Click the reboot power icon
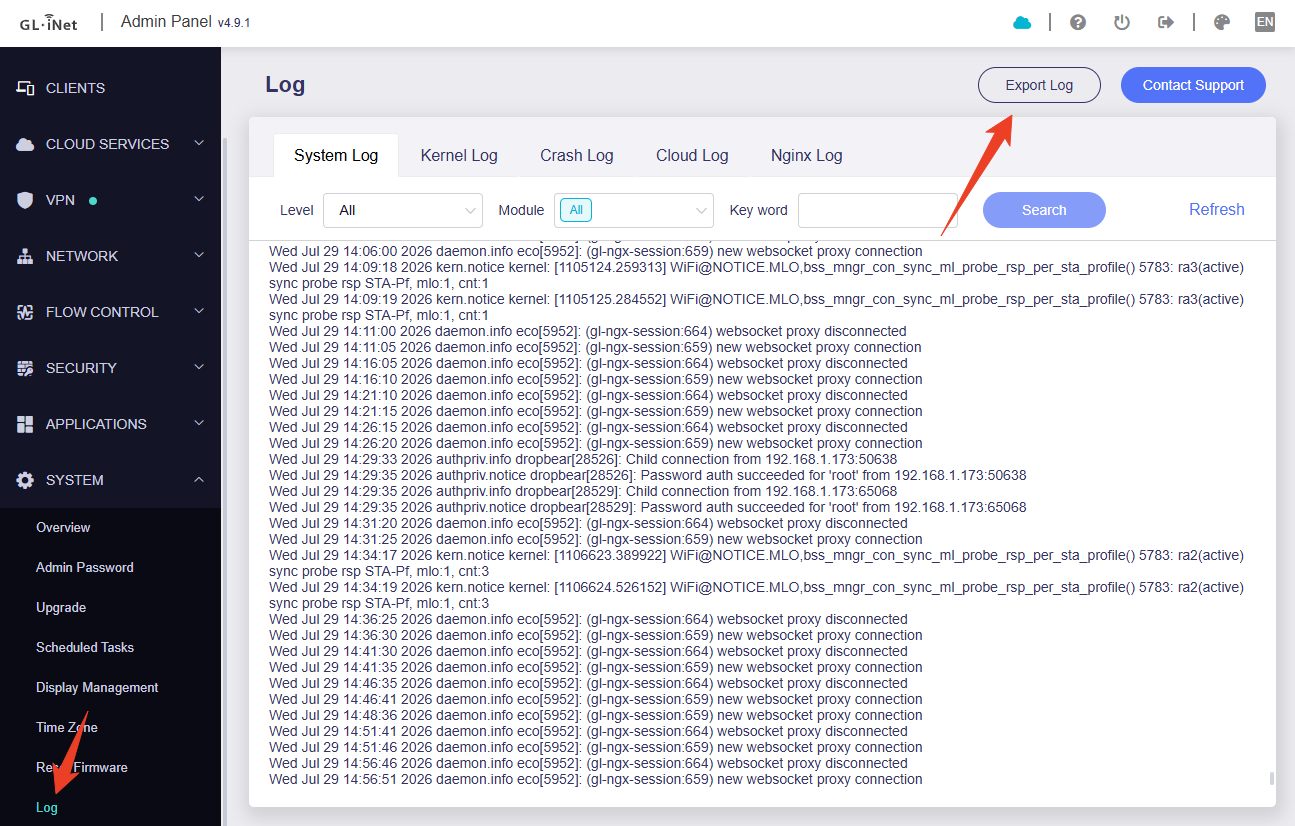Image resolution: width=1295 pixels, height=826 pixels. (x=1122, y=22)
